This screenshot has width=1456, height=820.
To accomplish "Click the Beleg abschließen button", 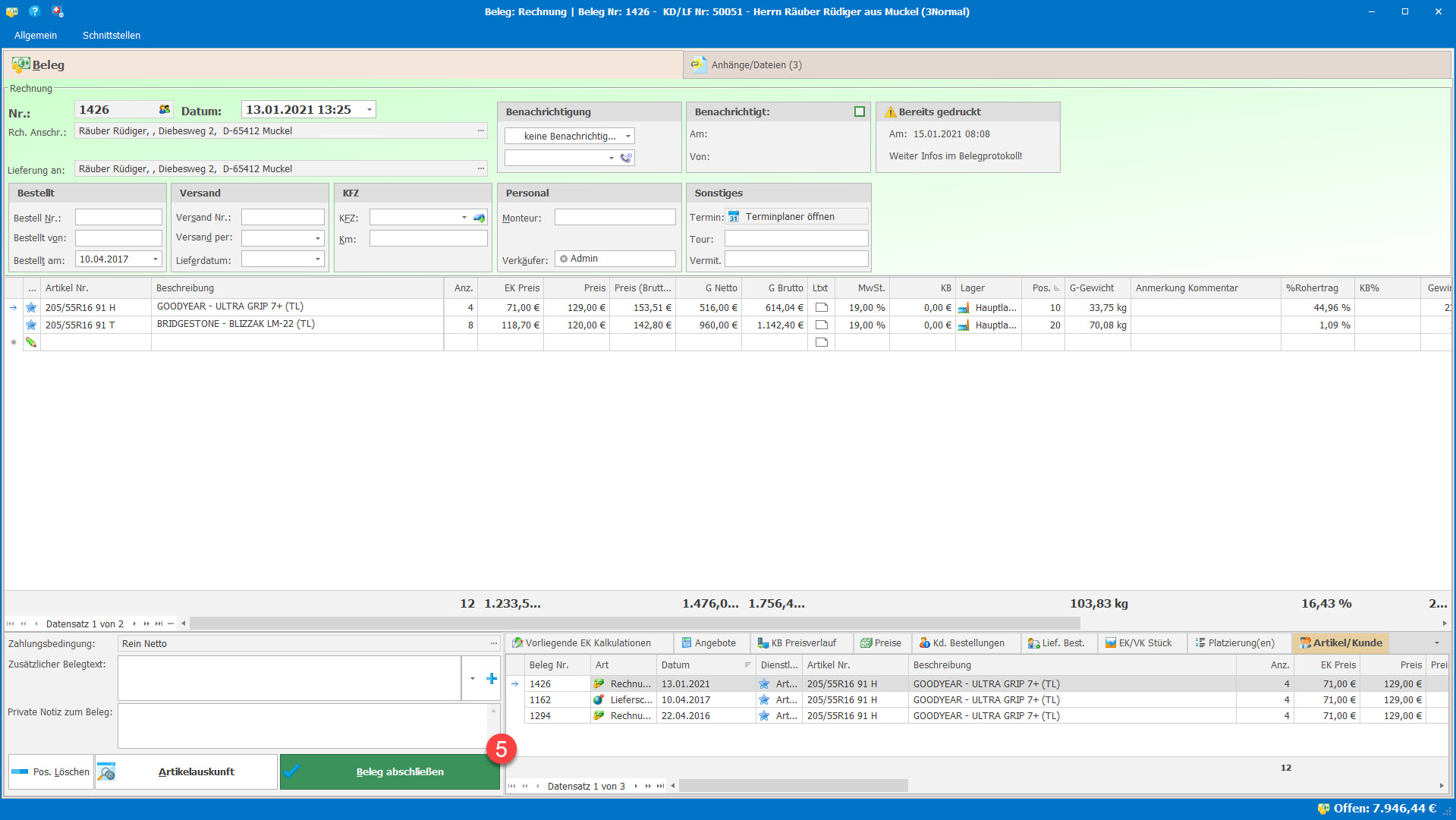I will click(390, 771).
